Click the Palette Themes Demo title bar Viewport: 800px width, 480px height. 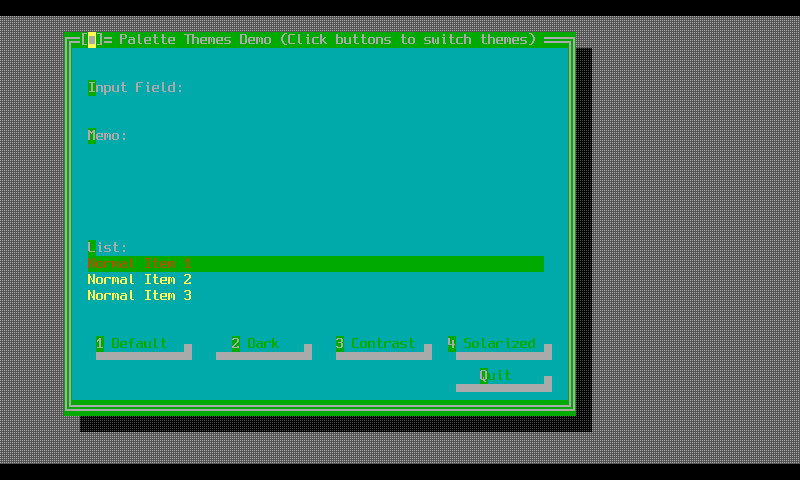[x=320, y=39]
